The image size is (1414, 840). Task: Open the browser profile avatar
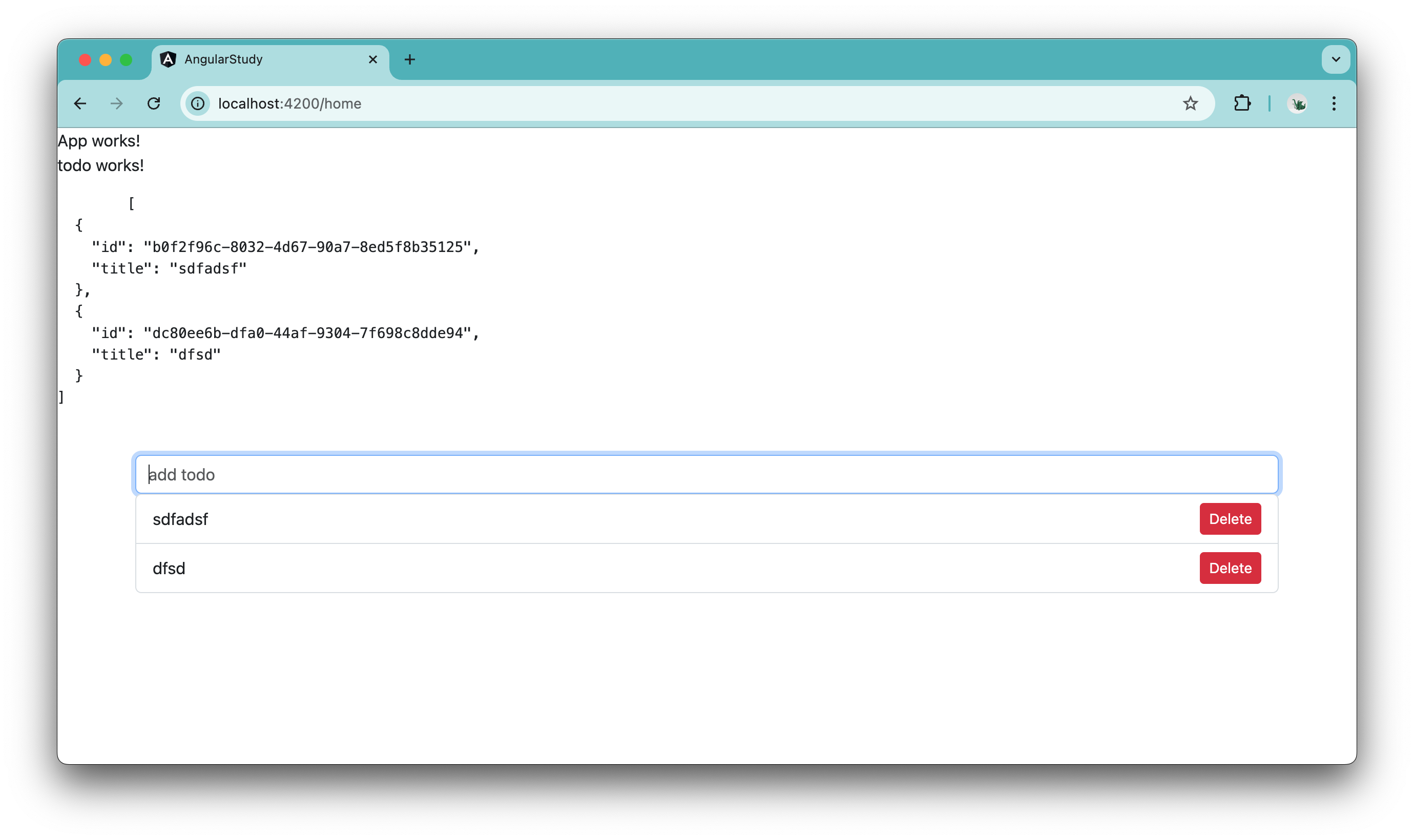[x=1297, y=103]
